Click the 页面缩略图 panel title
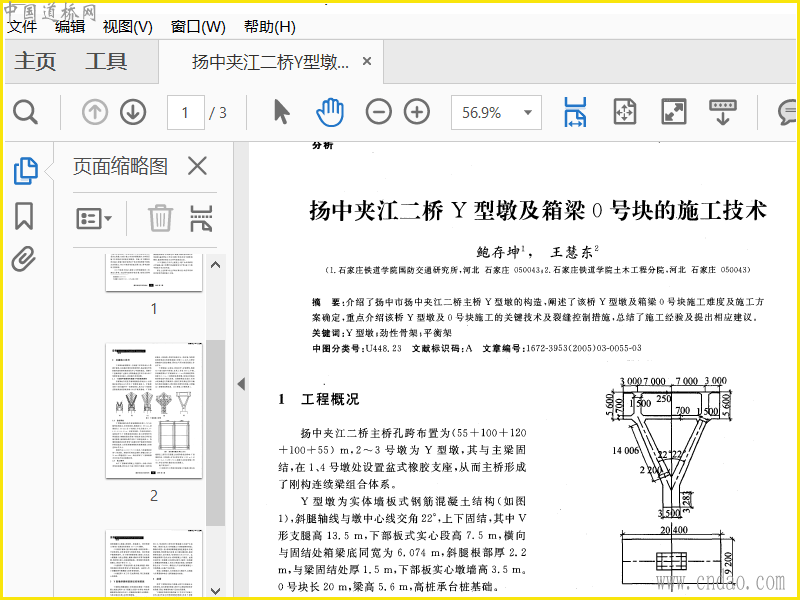 tap(120, 166)
